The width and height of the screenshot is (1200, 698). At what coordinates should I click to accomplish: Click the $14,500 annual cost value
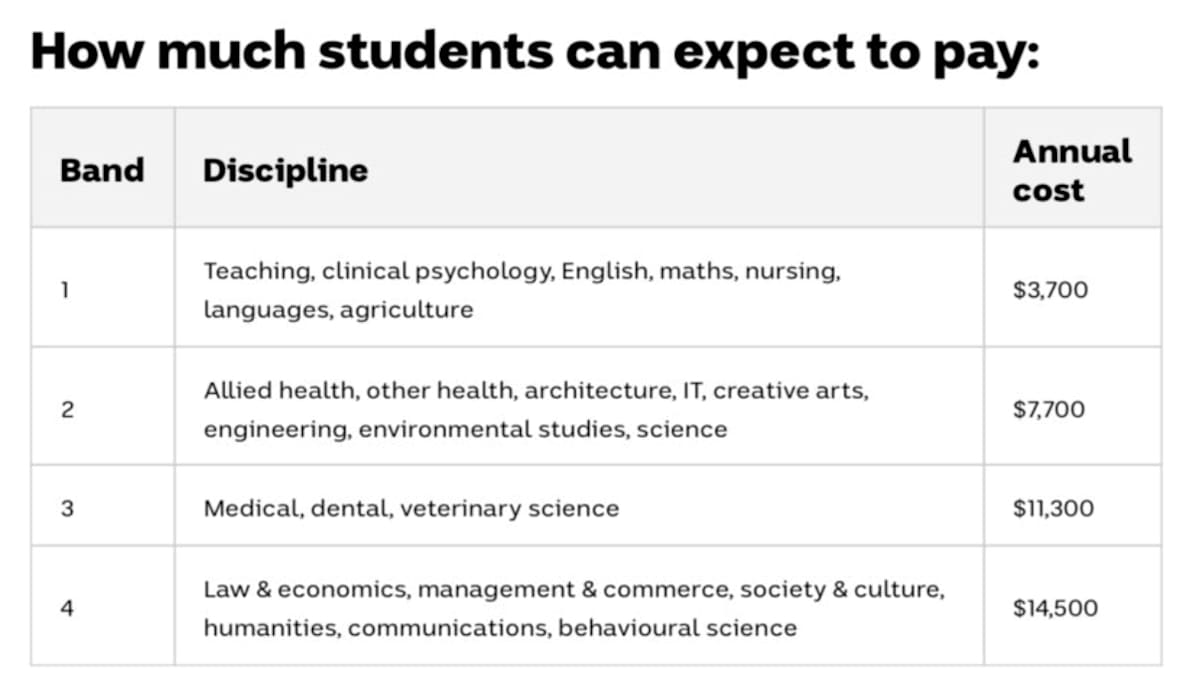click(1055, 607)
